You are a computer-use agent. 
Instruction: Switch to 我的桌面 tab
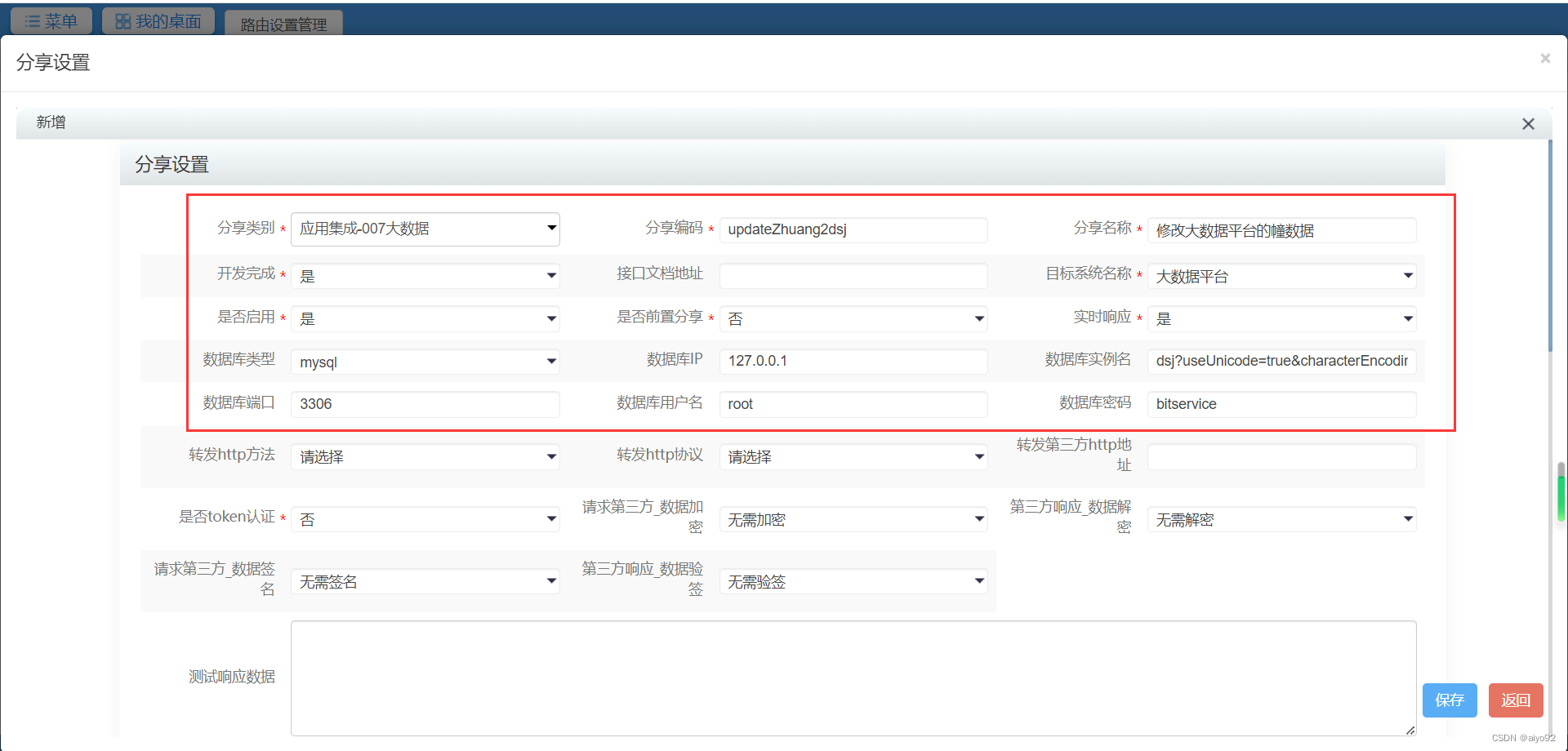point(158,21)
